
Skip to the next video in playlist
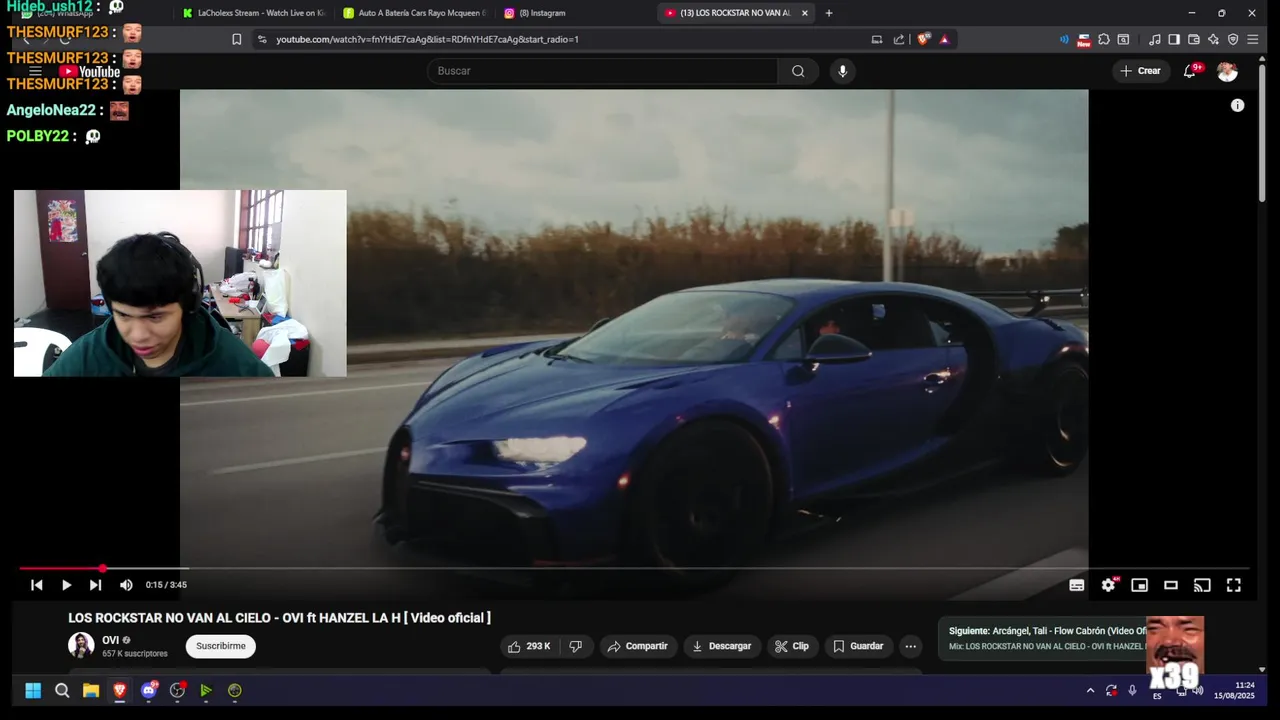[x=95, y=585]
